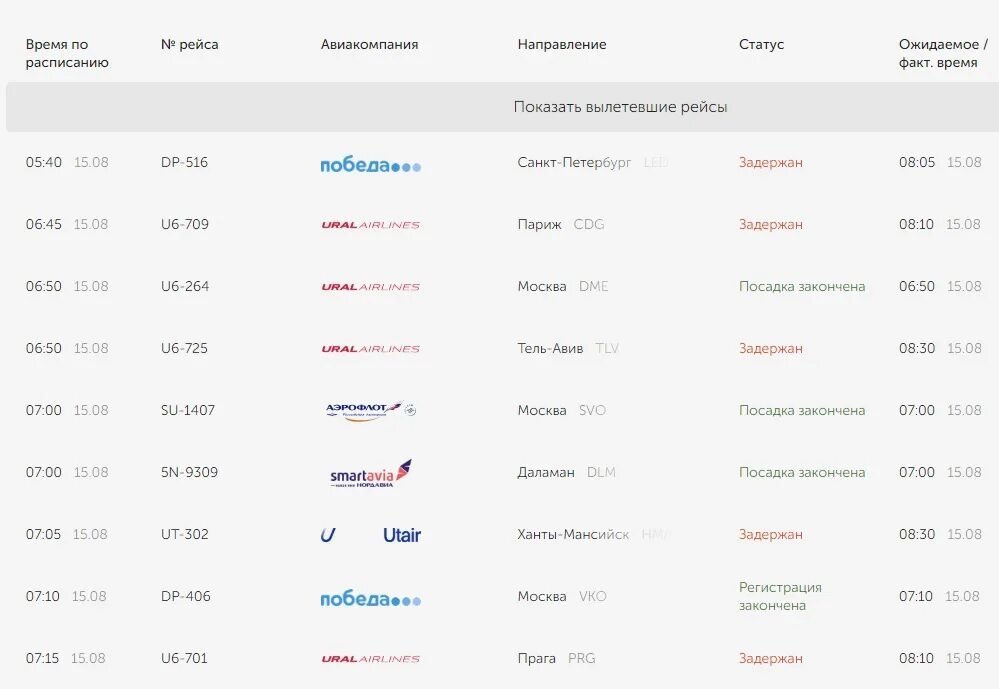
Task: Select the Тель-Авив TLV destination
Action: [x=568, y=349]
